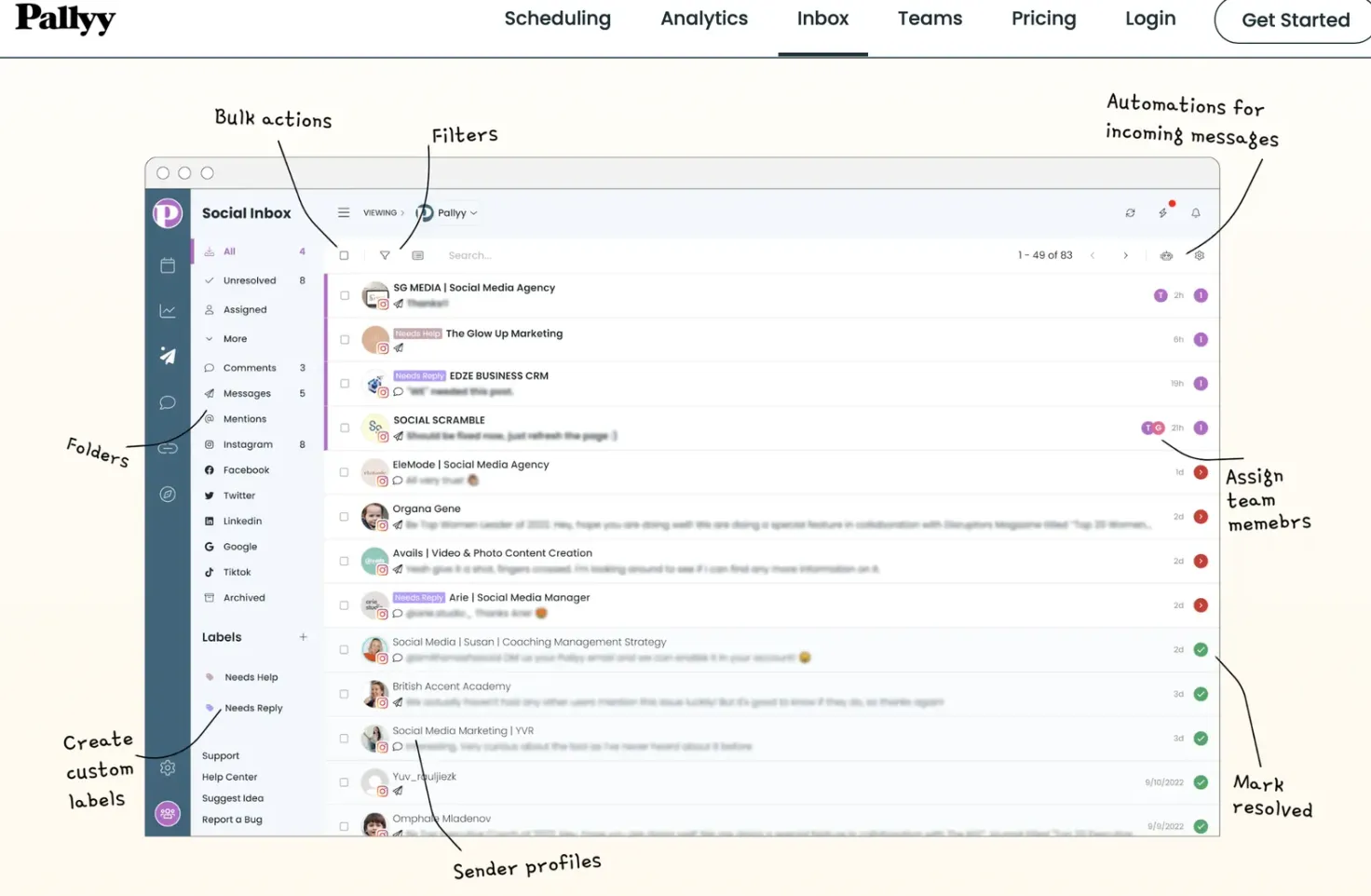
Task: Tick the select-all bulk actions checkbox
Action: (x=345, y=255)
